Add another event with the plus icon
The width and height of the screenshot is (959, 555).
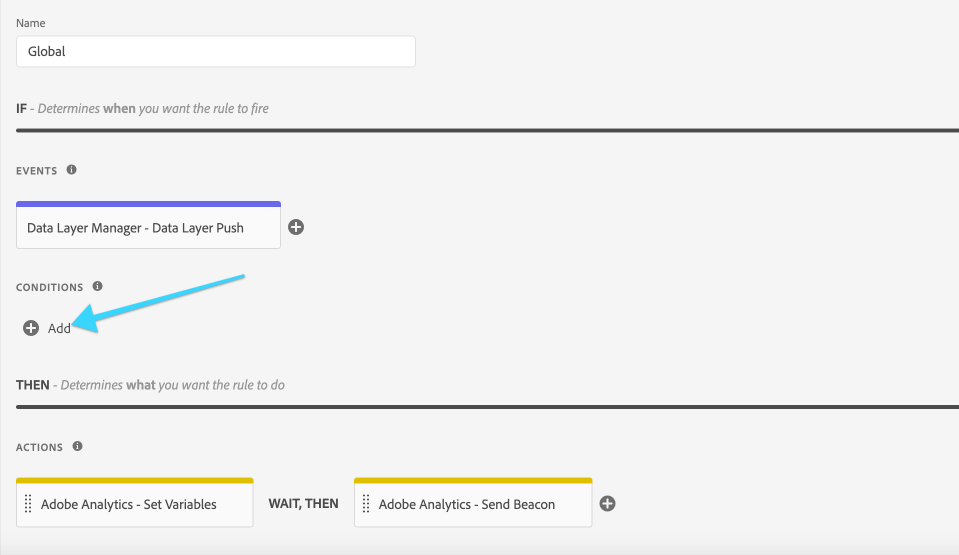[x=296, y=227]
